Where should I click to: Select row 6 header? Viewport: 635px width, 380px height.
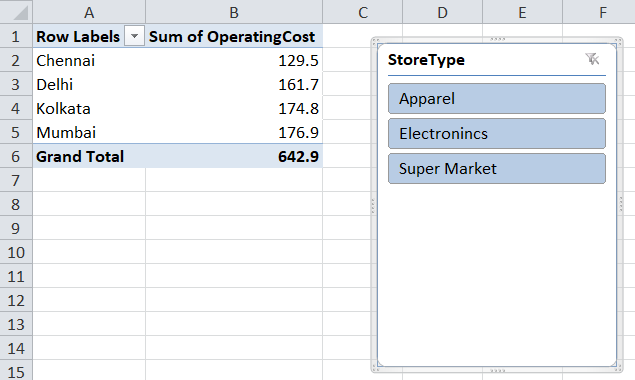16,156
